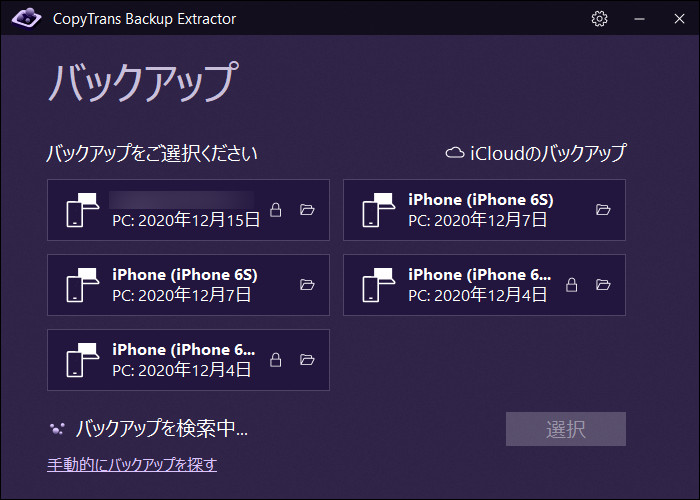The width and height of the screenshot is (700, 500).
Task: Select iPhone (iPhone 6S) card next to 12月15日 card
Action: (484, 210)
